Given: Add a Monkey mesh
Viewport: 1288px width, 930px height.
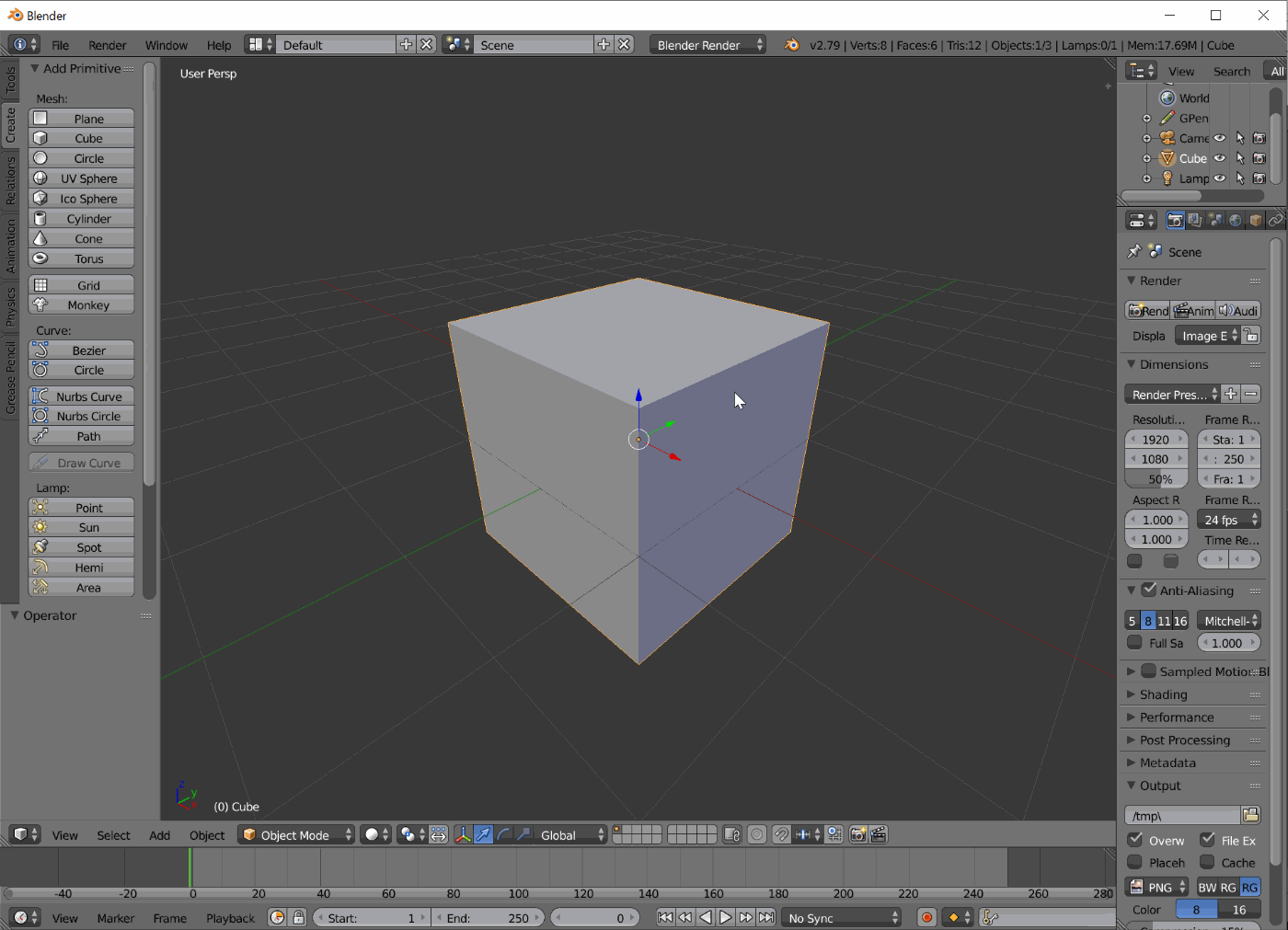Looking at the screenshot, I should 81,304.
